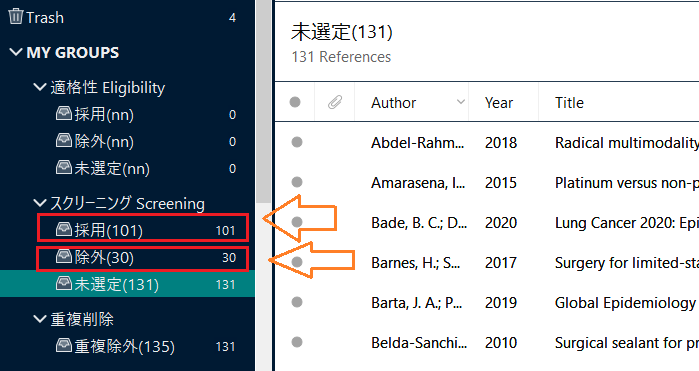Click the paperclip attachment column icon
The image size is (699, 371).
pyautogui.click(x=335, y=102)
